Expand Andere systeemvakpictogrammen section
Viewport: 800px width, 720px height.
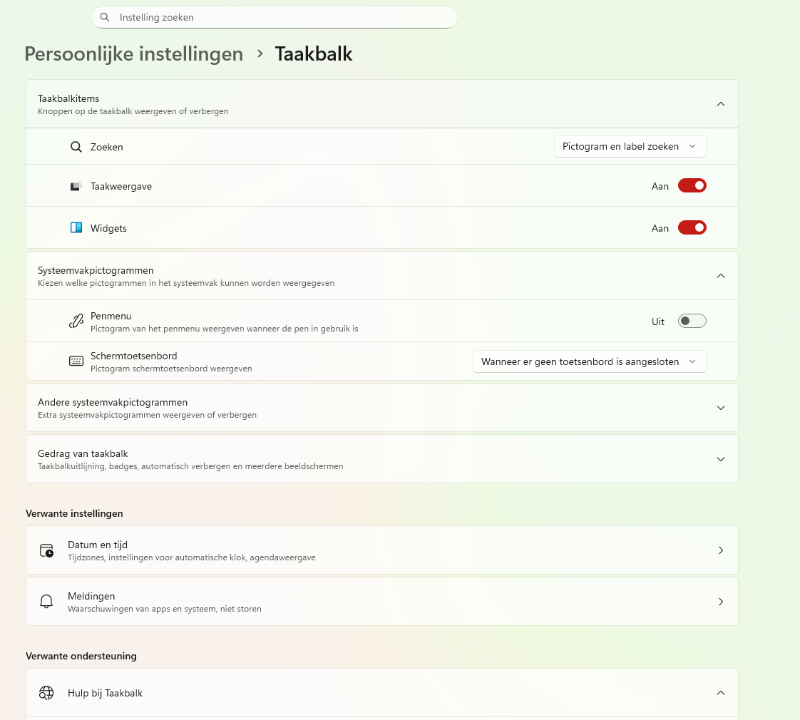click(x=720, y=408)
